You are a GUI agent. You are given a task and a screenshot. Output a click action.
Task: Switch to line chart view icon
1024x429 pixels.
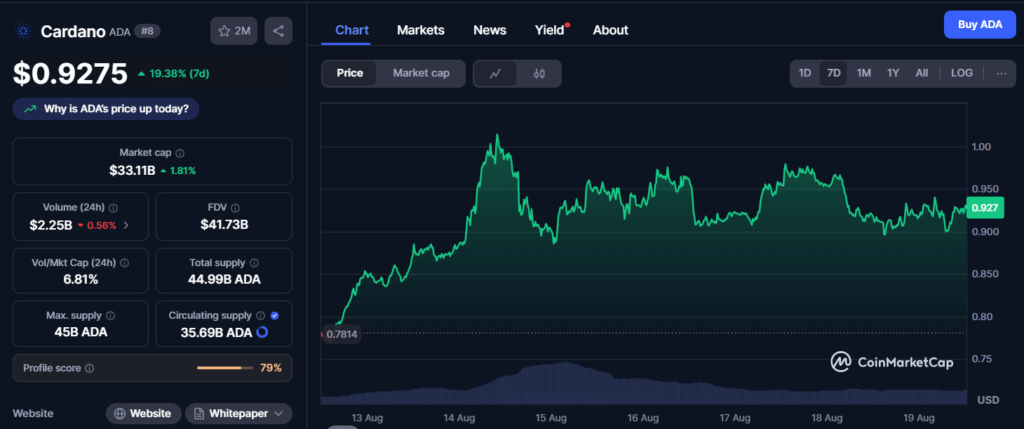[495, 74]
